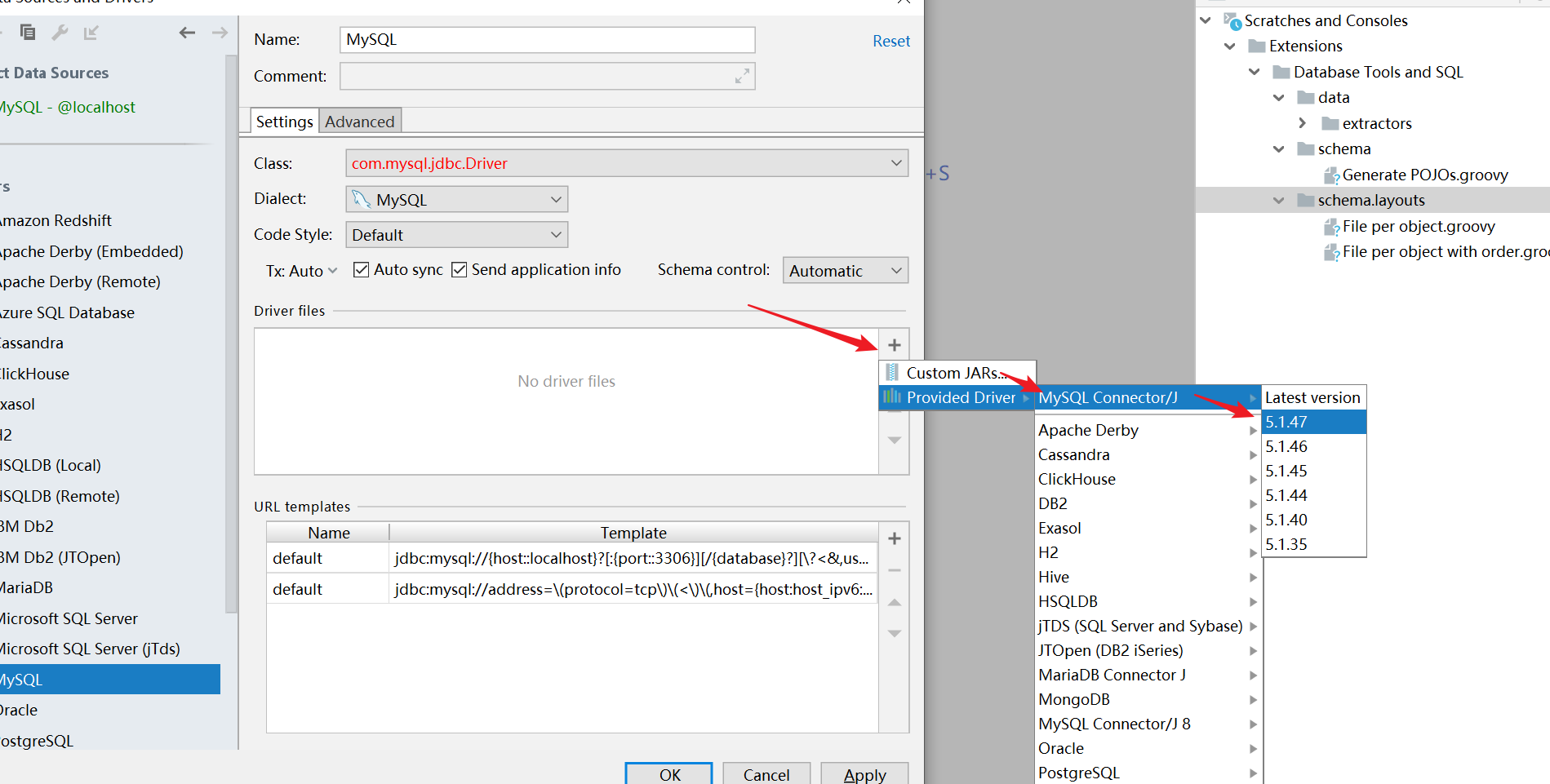The image size is (1550, 784).
Task: Click the Generate POJOs.groovy file icon
Action: [x=1331, y=175]
